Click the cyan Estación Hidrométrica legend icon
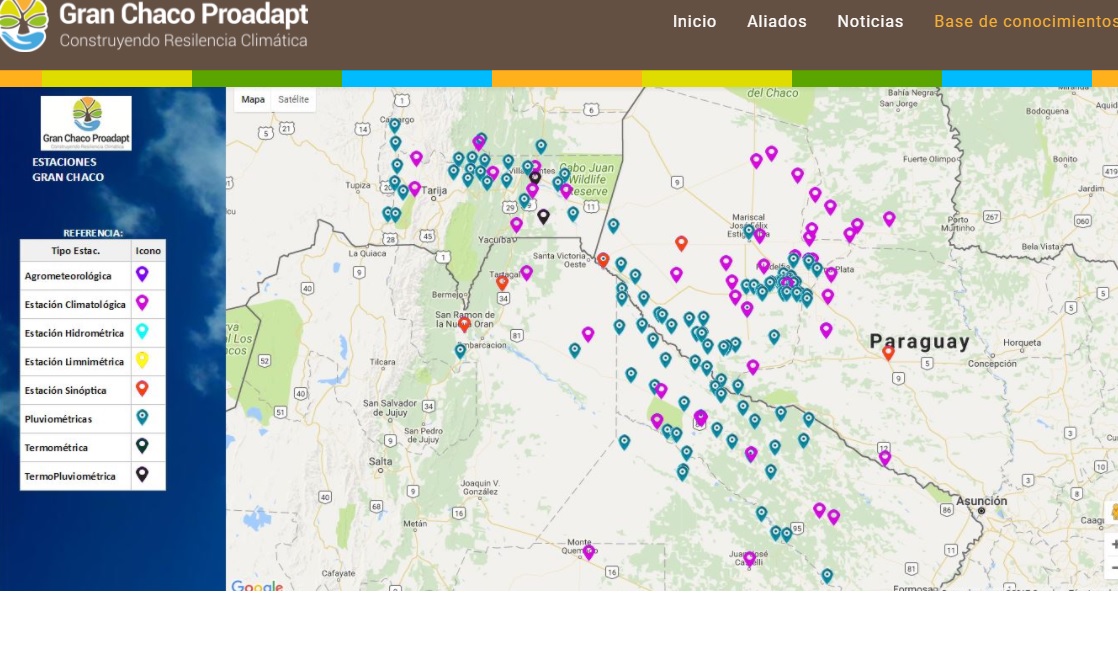Image resolution: width=1118 pixels, height=669 pixels. (x=142, y=332)
